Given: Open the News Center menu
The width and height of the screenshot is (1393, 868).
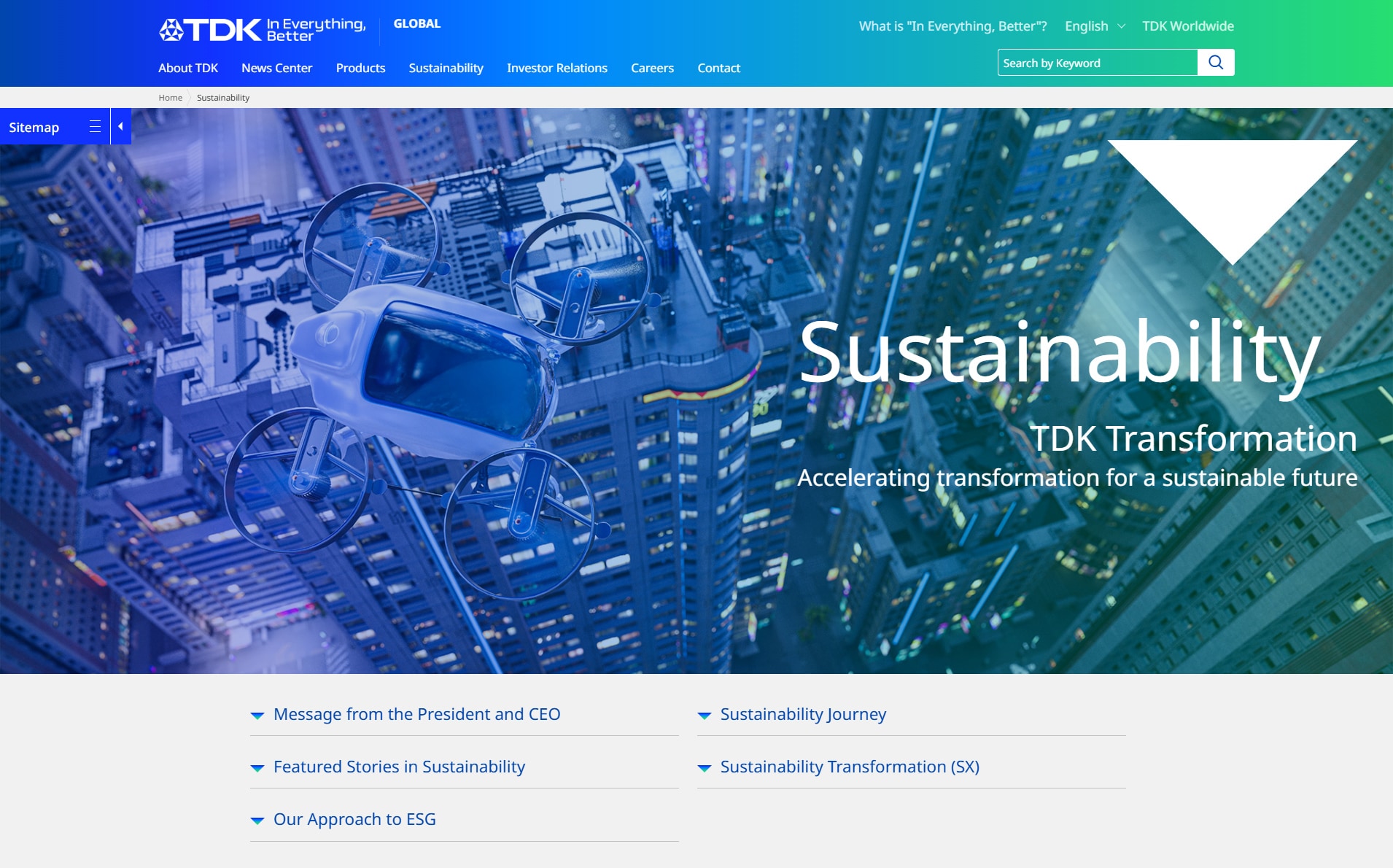Looking at the screenshot, I should tap(277, 68).
